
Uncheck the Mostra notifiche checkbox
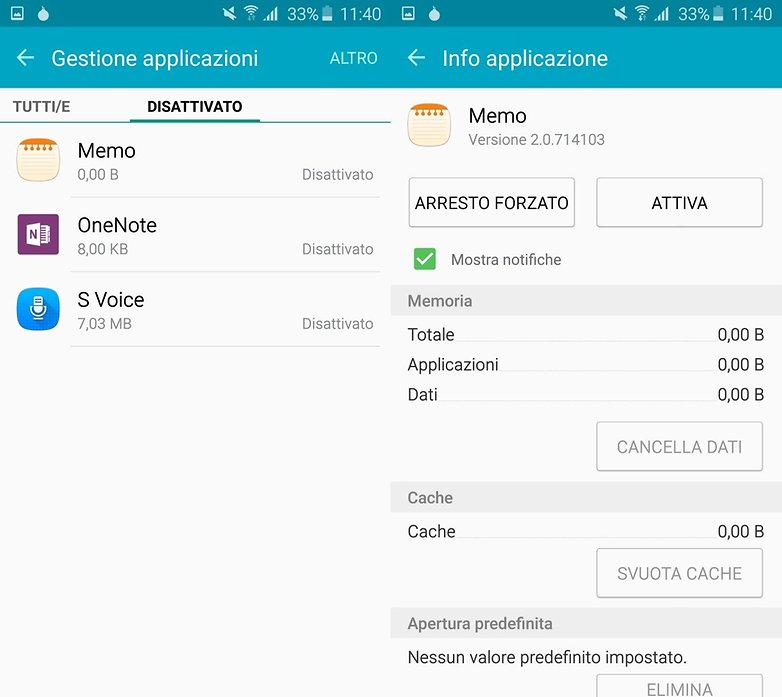click(x=424, y=259)
